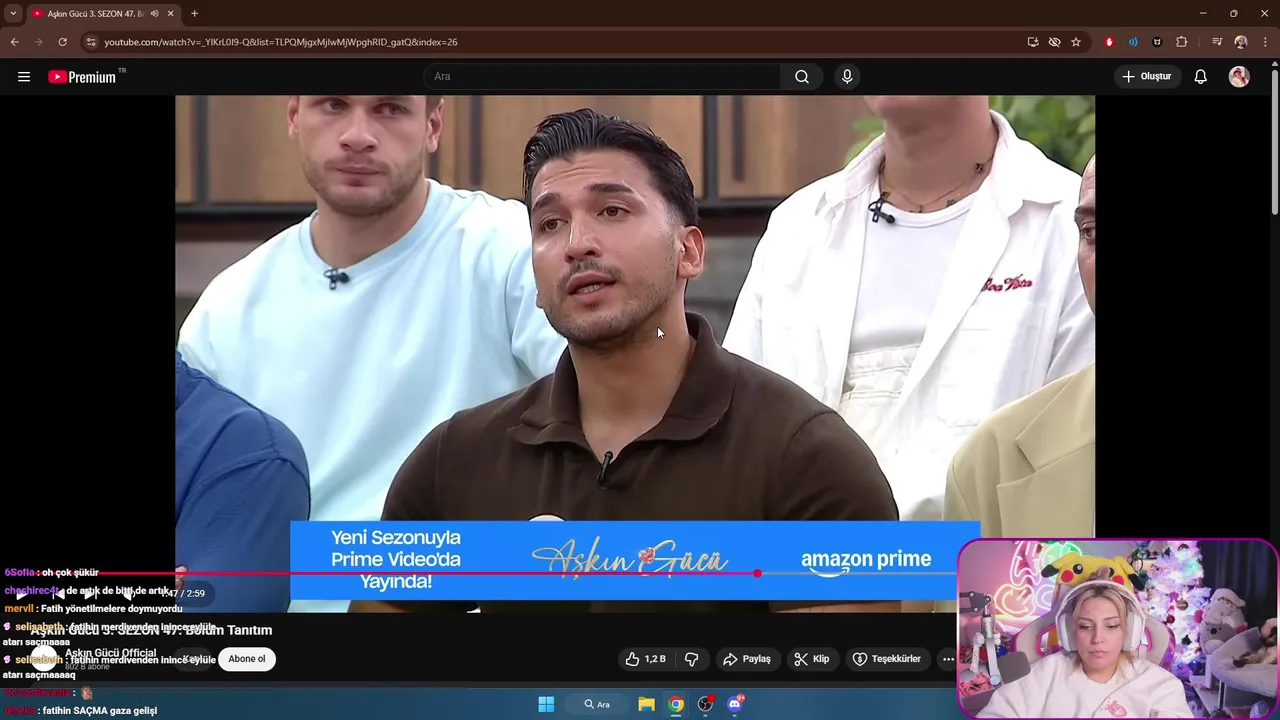
Task: Open Chrome profile avatar in toolbar
Action: [x=1241, y=42]
